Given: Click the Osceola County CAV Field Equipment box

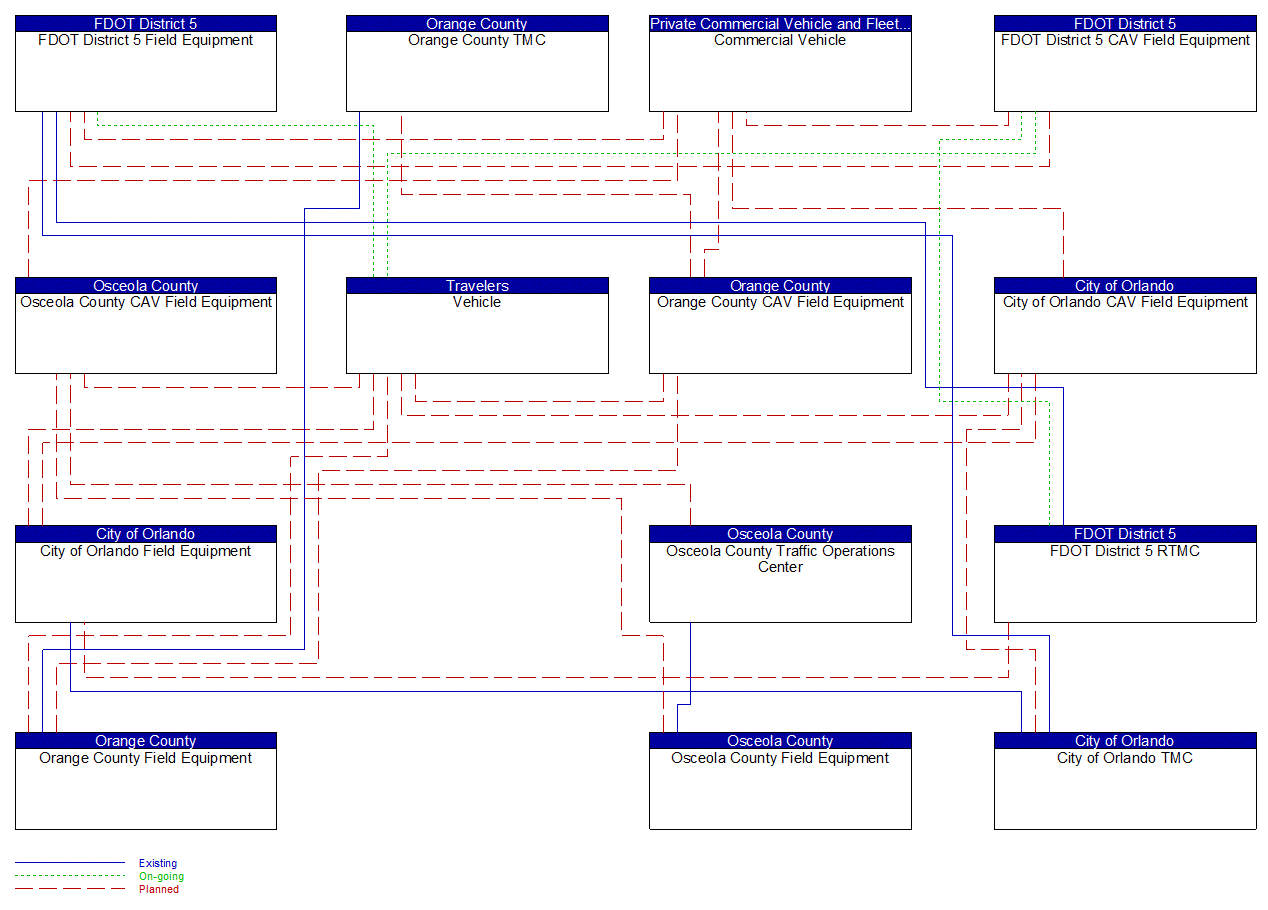Looking at the screenshot, I should tap(146, 324).
